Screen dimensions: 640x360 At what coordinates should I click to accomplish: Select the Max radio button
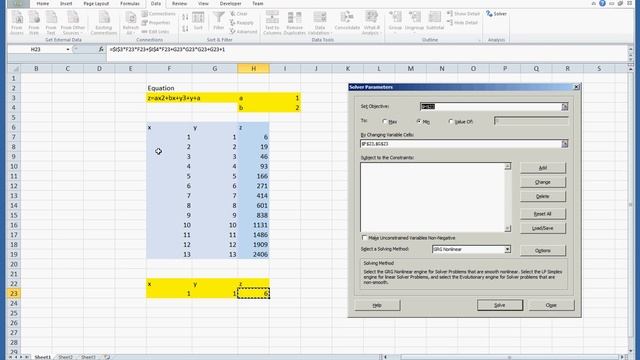[x=384, y=122]
